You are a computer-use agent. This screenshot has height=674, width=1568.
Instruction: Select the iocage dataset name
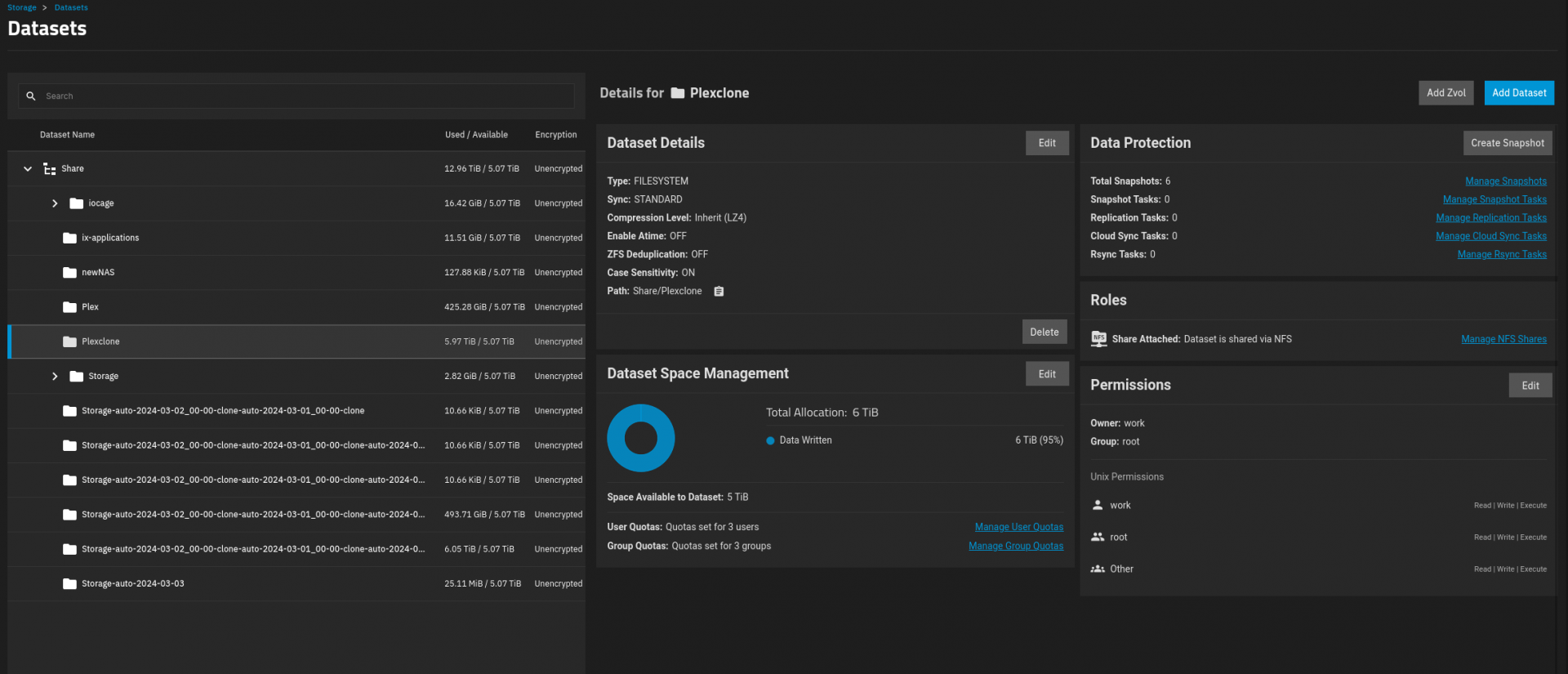click(101, 203)
